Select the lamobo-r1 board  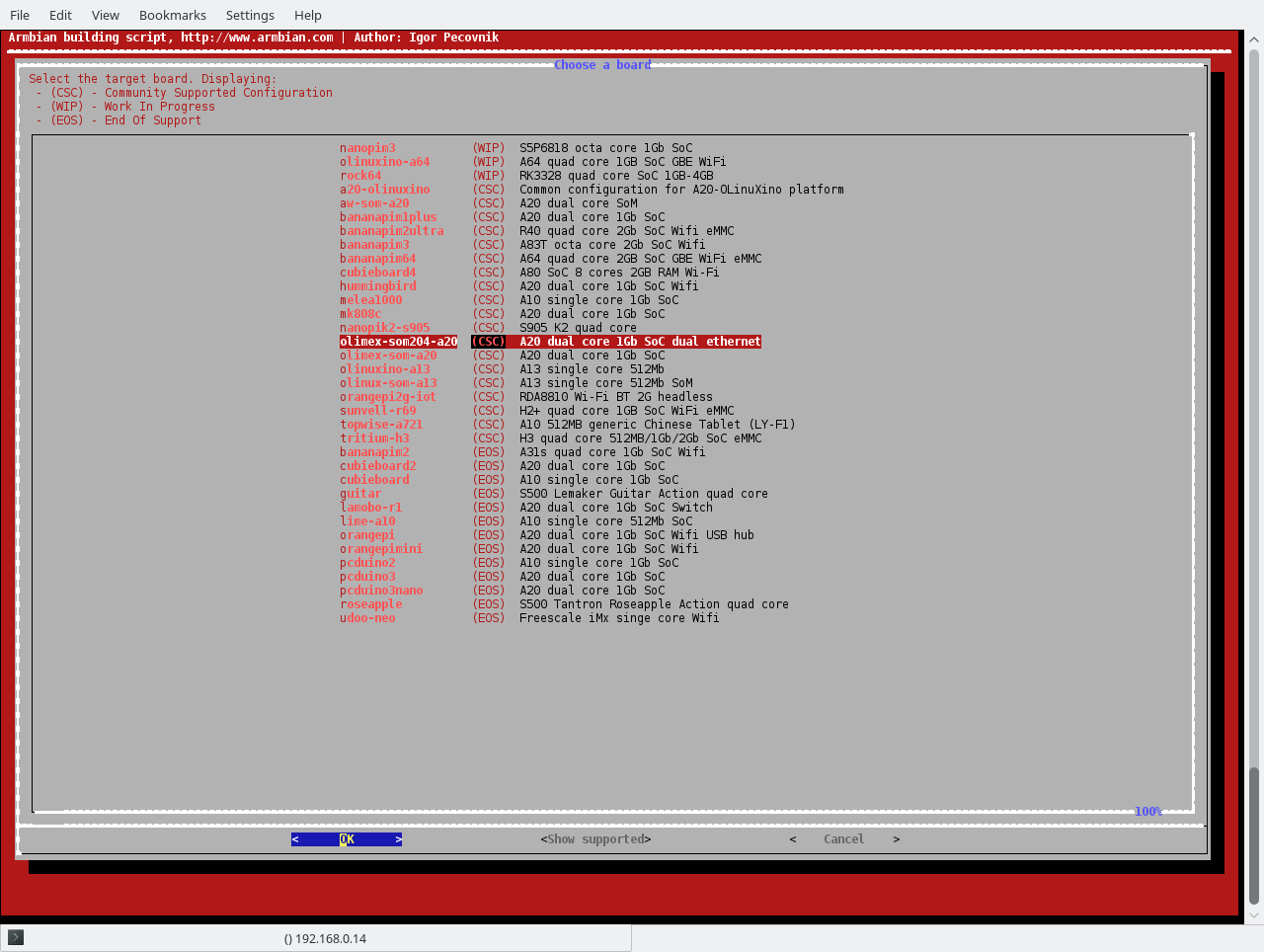[526, 508]
